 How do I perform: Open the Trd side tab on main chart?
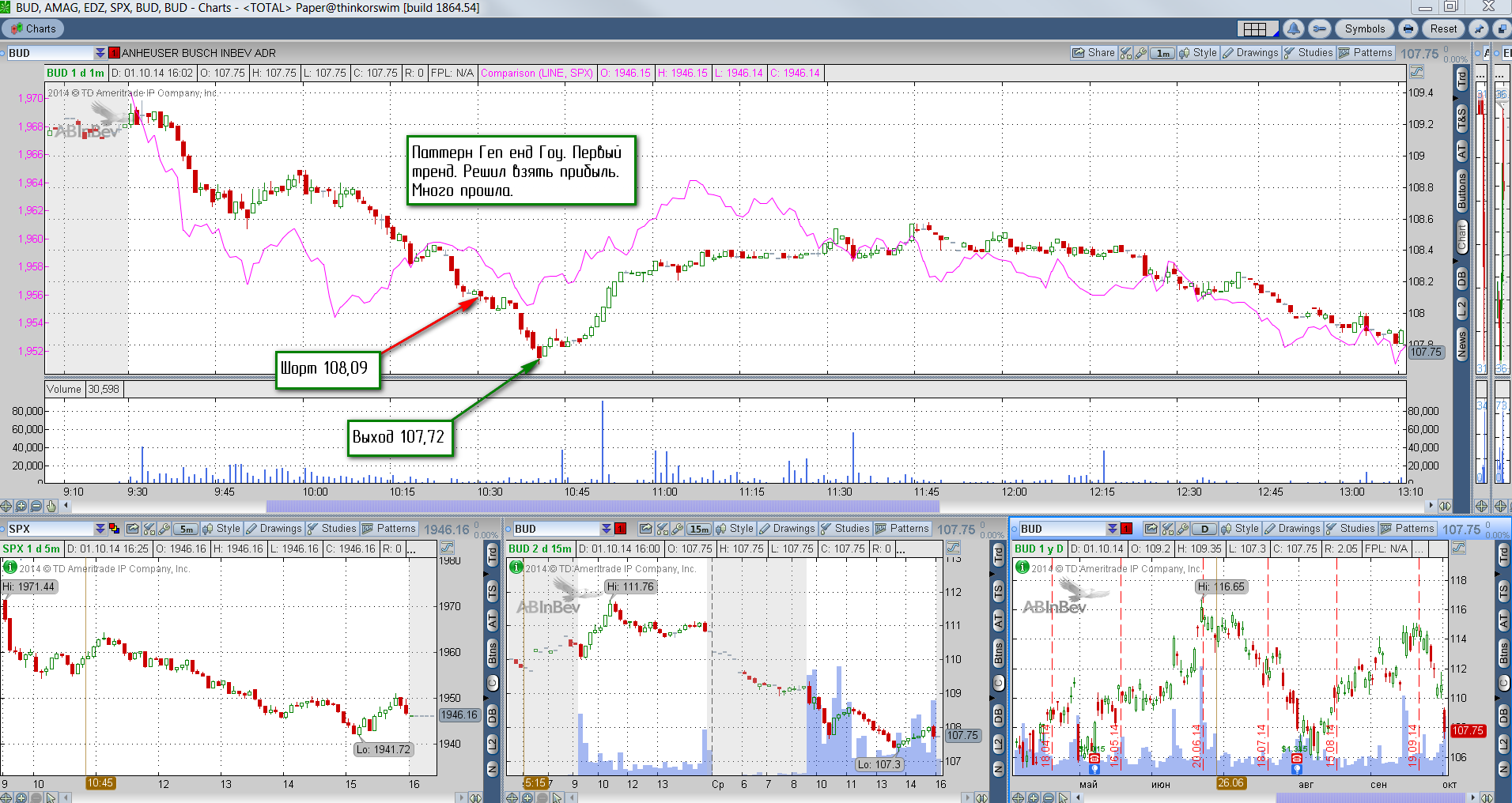[x=1461, y=79]
